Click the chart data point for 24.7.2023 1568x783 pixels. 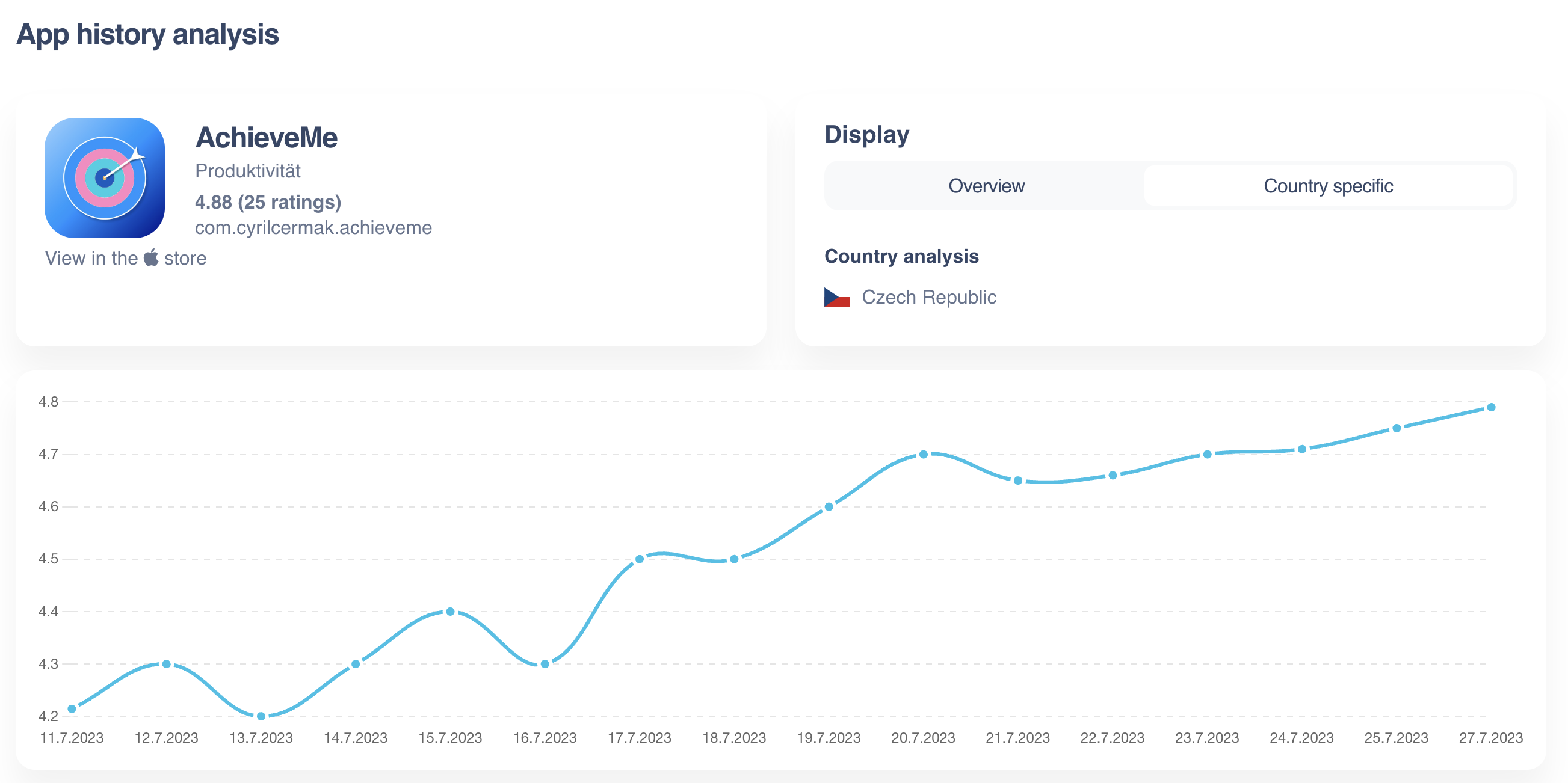click(x=1302, y=449)
